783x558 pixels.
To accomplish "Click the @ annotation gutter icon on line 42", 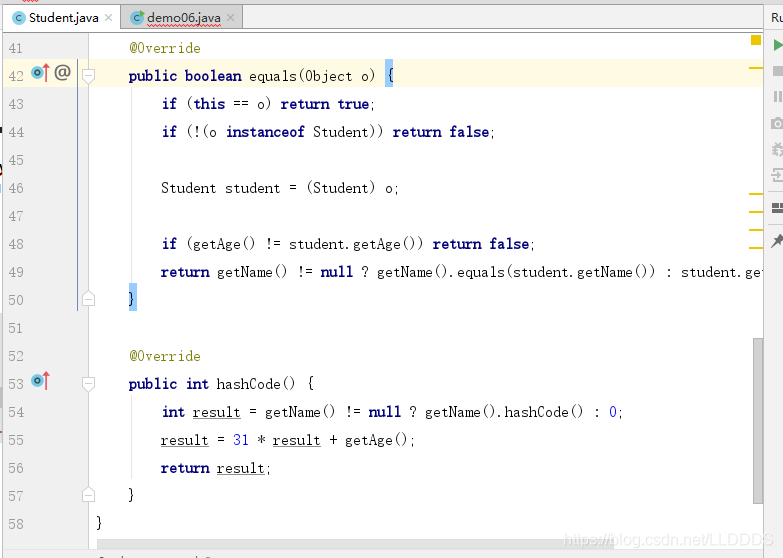I will pyautogui.click(x=62, y=73).
